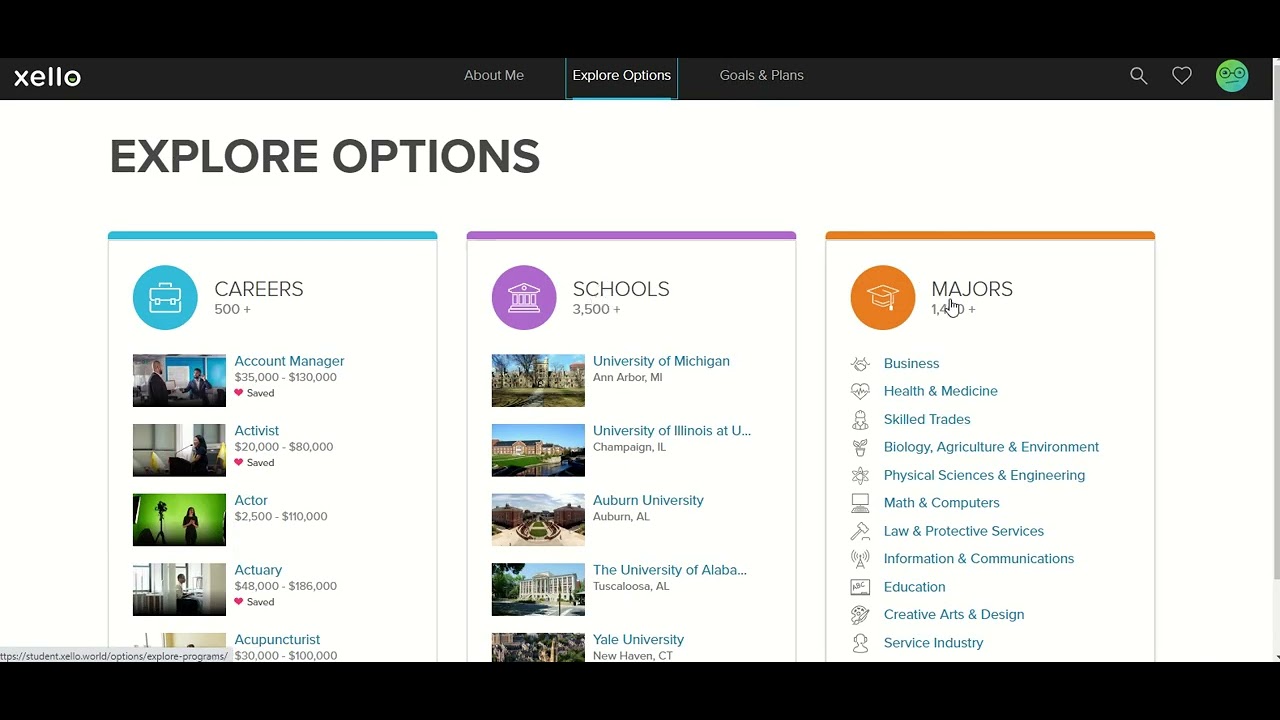Click the Education chalkboard icon
Image resolution: width=1280 pixels, height=720 pixels.
click(860, 587)
